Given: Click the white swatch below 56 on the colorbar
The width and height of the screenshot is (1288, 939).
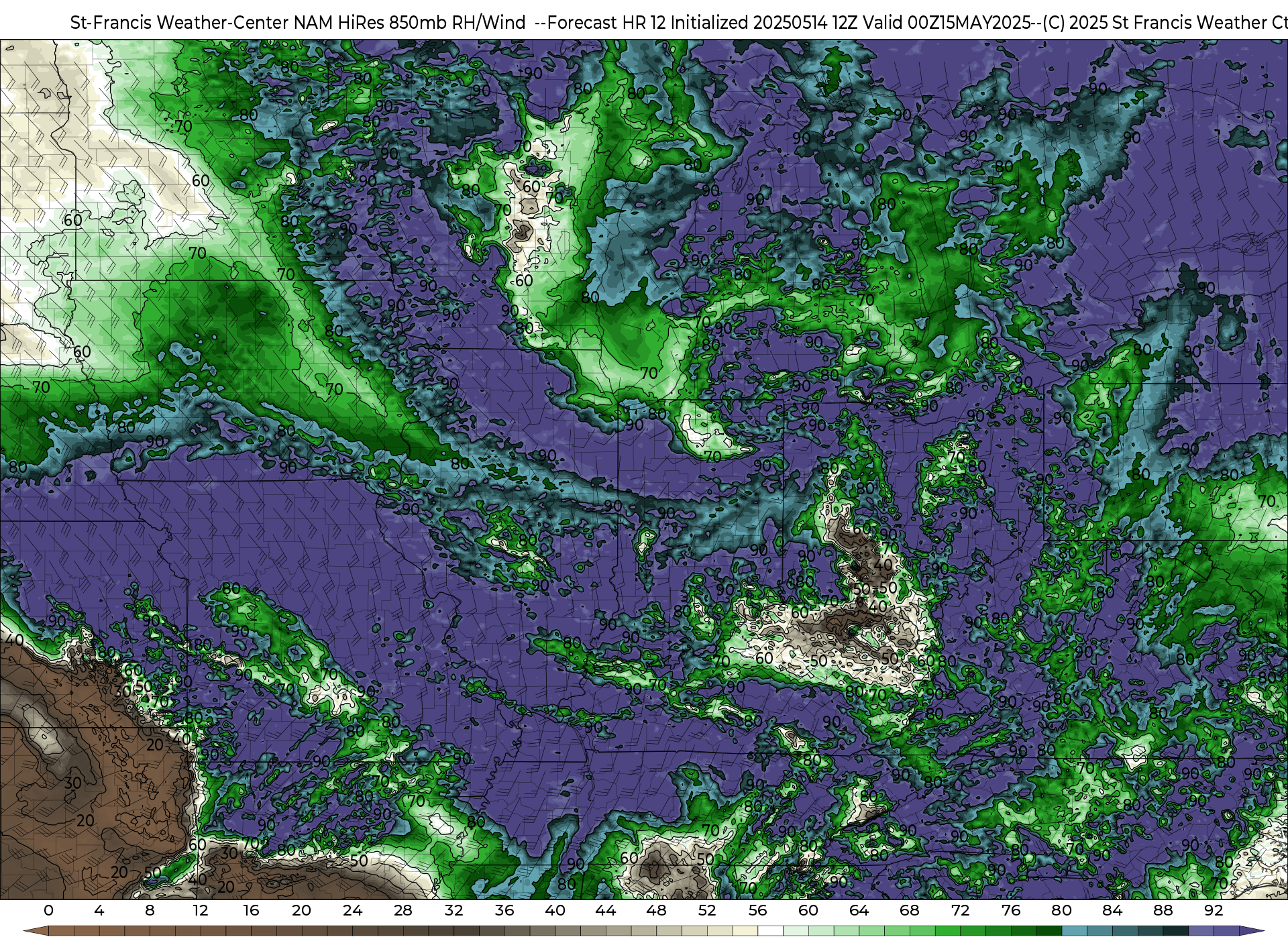Looking at the screenshot, I should 770,931.
